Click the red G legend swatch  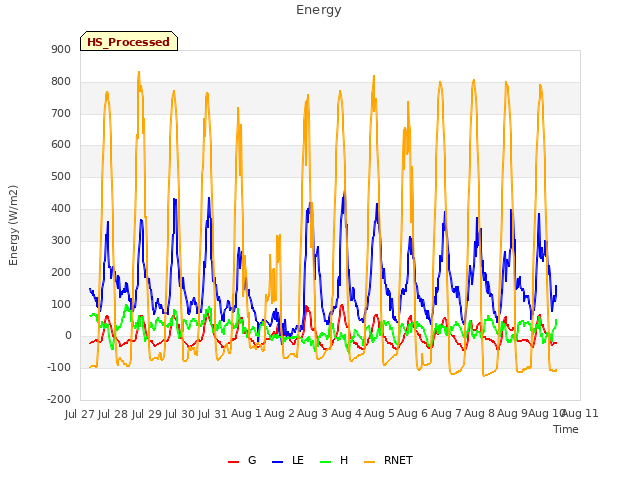pyautogui.click(x=233, y=462)
